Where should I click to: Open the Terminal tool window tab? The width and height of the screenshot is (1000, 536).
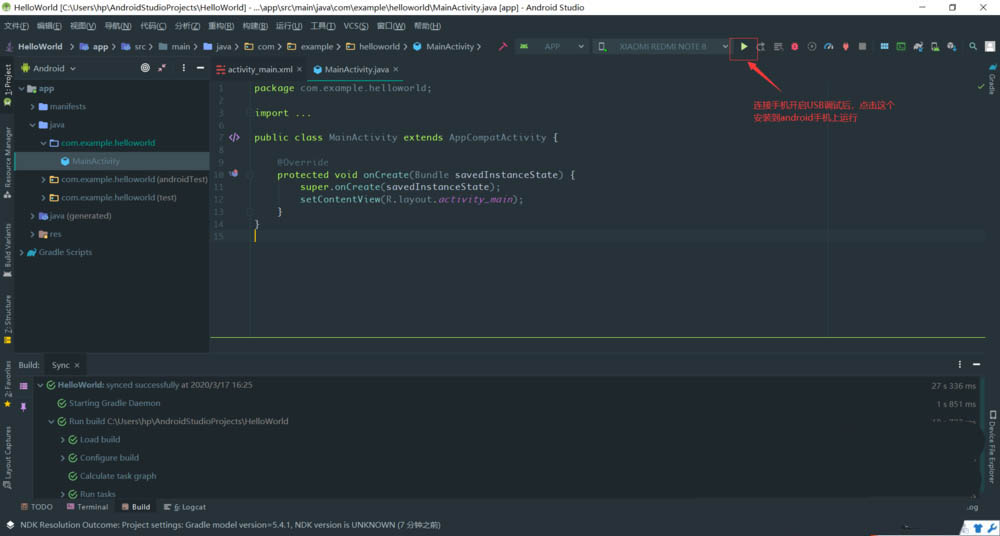[87, 507]
